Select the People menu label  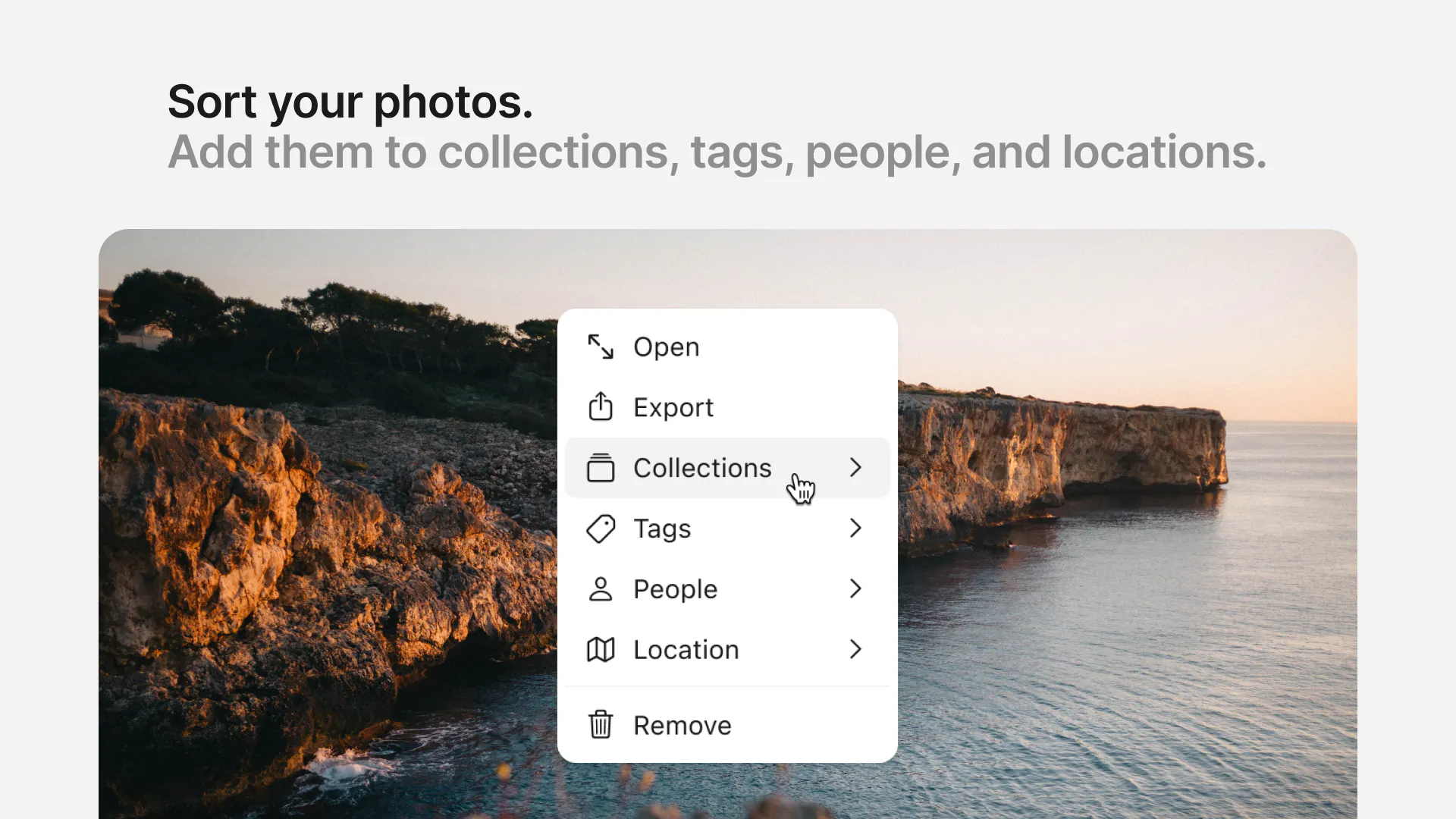(x=675, y=589)
